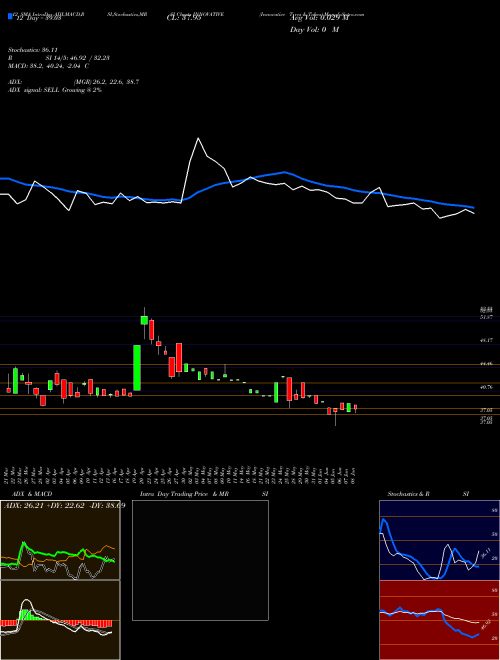Screen dimensions: 500x660
Task: Click the empty Intra Day Trading Price chart box
Action: 200,560
